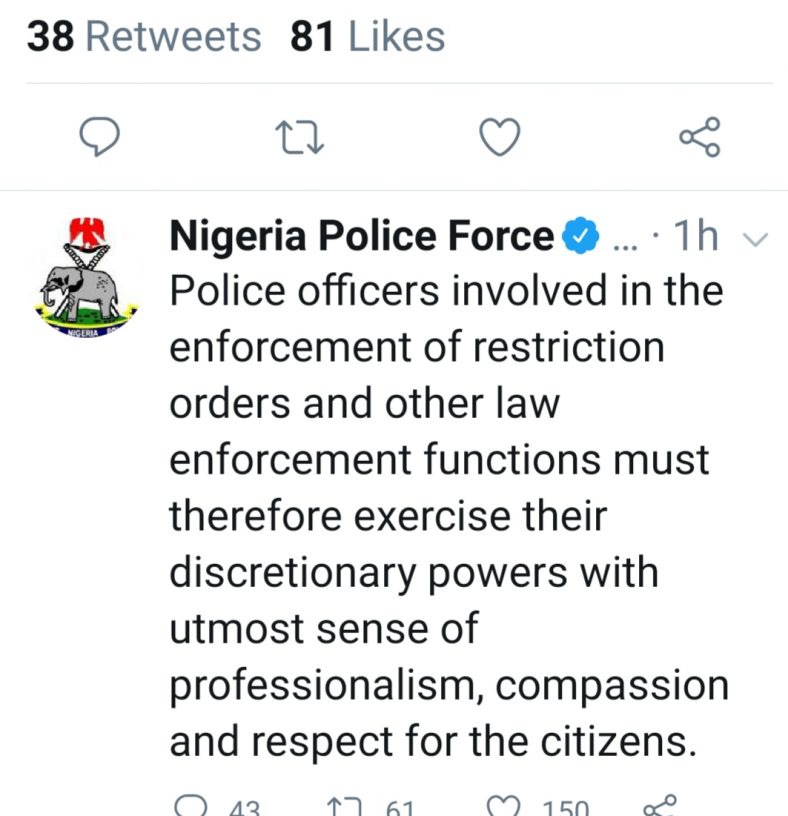Open the Police Force tweet text body
The width and height of the screenshot is (788, 816).
click(449, 516)
